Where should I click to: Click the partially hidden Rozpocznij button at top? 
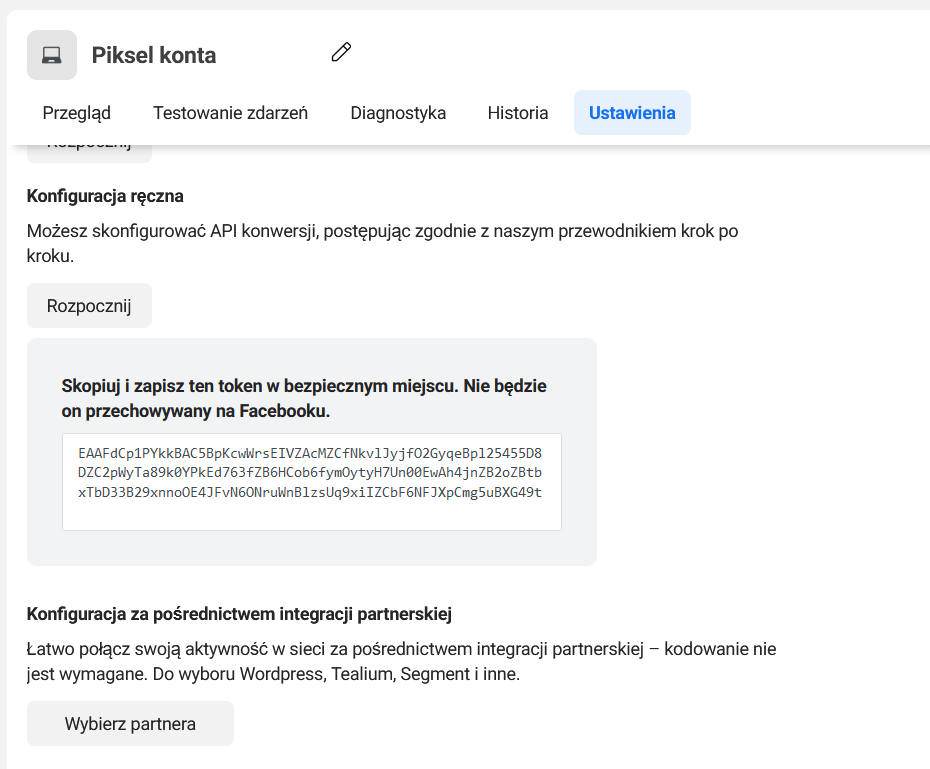(x=89, y=153)
